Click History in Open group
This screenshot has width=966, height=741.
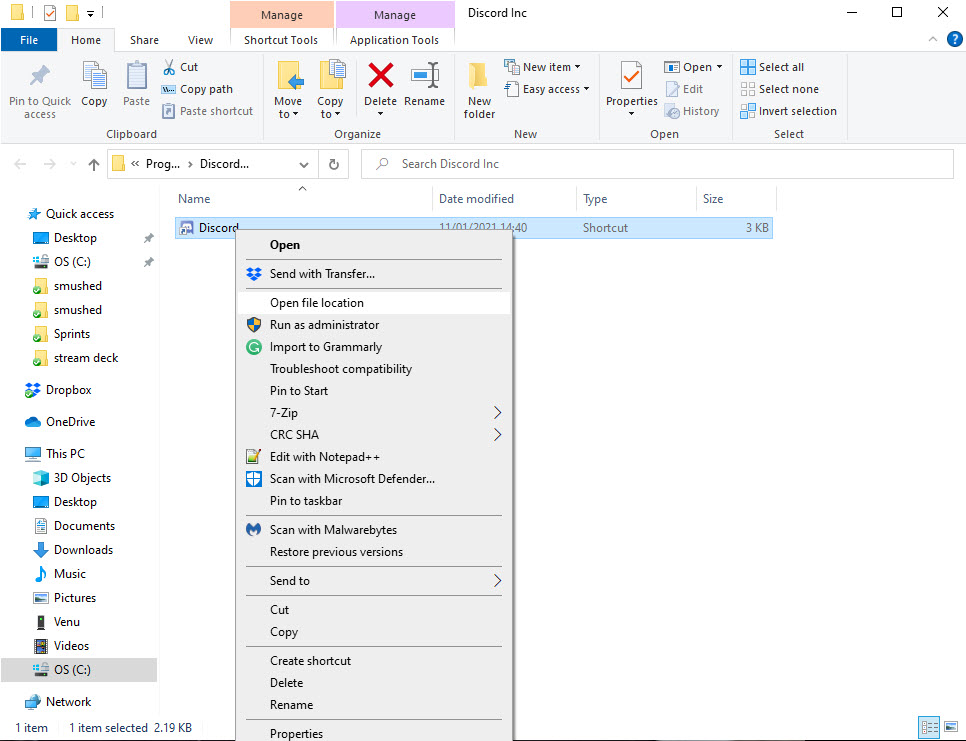pyautogui.click(x=692, y=111)
